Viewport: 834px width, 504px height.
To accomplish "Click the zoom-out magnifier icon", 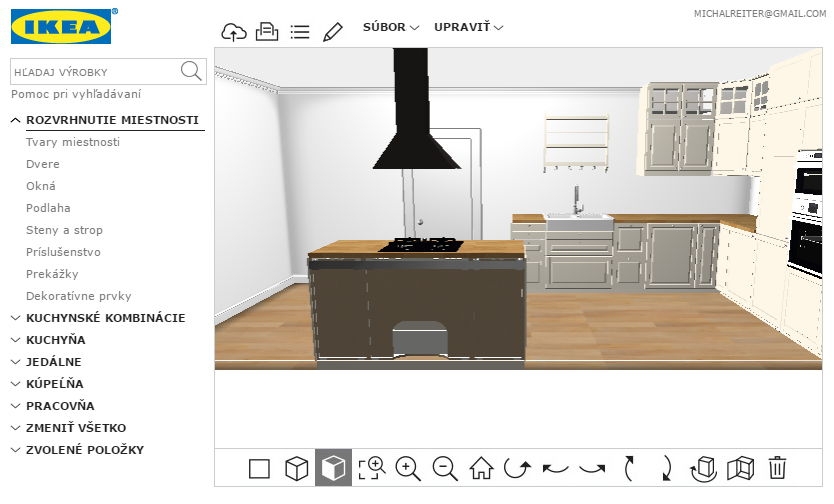I will [444, 468].
